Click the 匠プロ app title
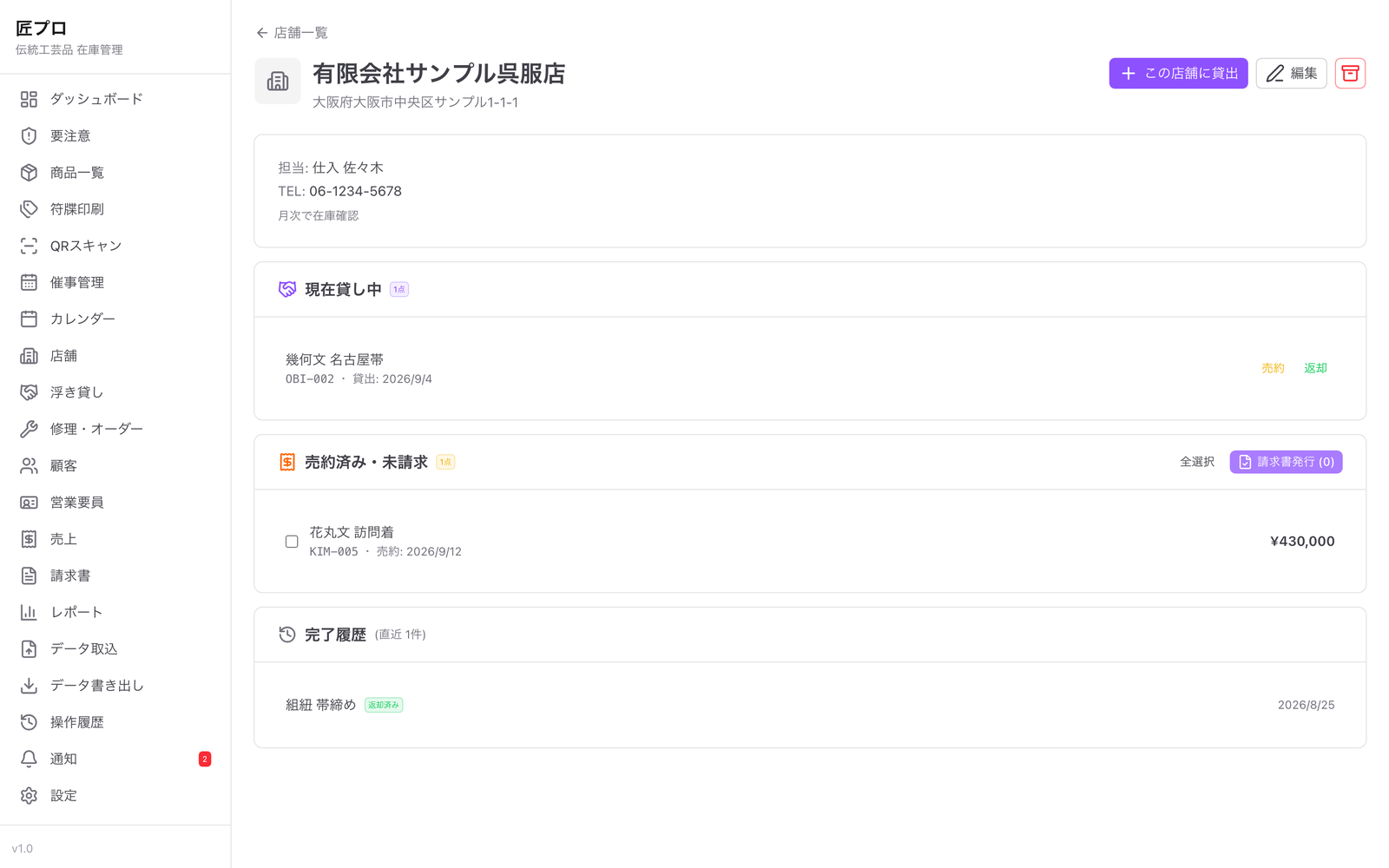Image resolution: width=1389 pixels, height=868 pixels. 41,29
